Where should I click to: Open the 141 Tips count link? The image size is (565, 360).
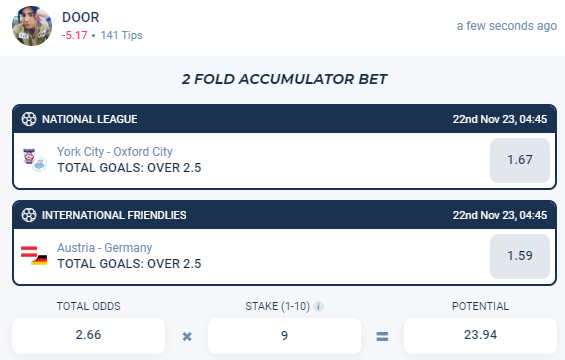pos(121,35)
